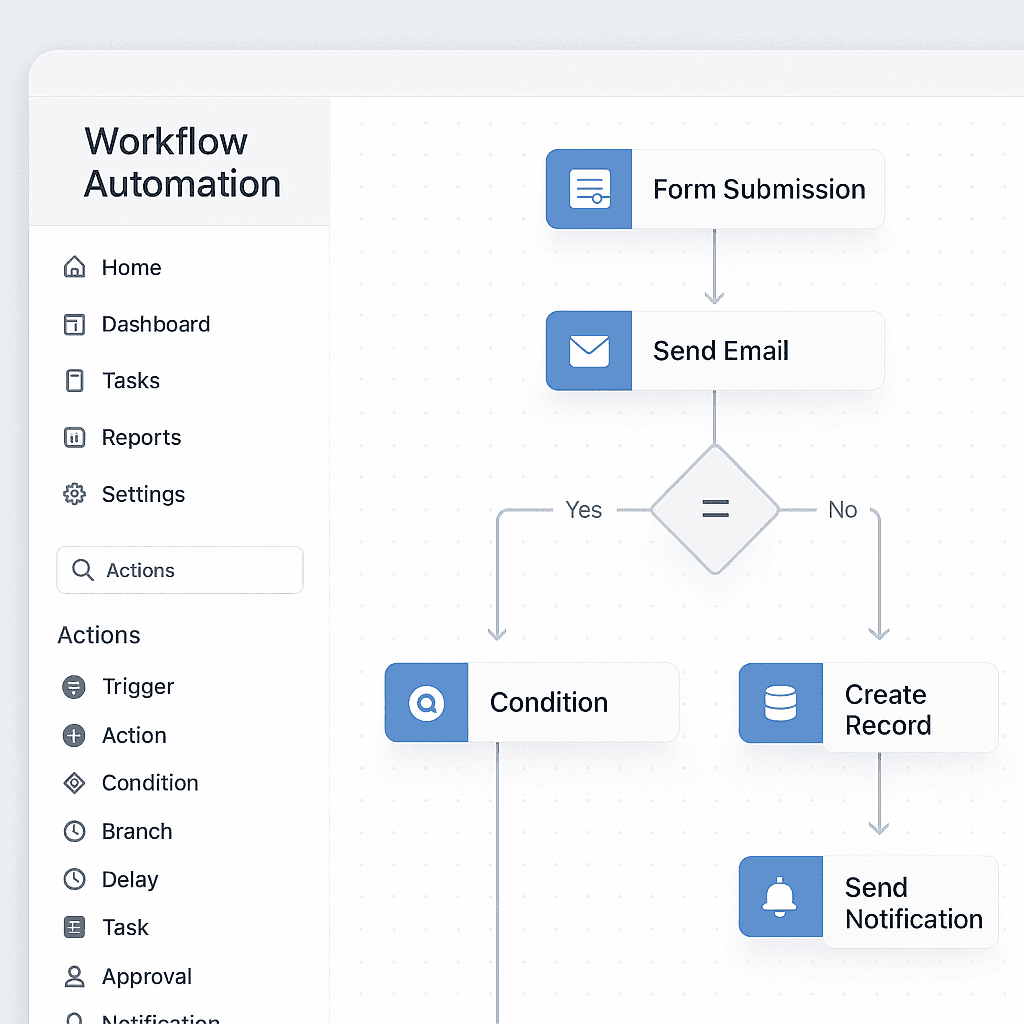The width and height of the screenshot is (1024, 1024).
Task: Click the form icon on Form Submission node
Action: pyautogui.click(x=588, y=188)
